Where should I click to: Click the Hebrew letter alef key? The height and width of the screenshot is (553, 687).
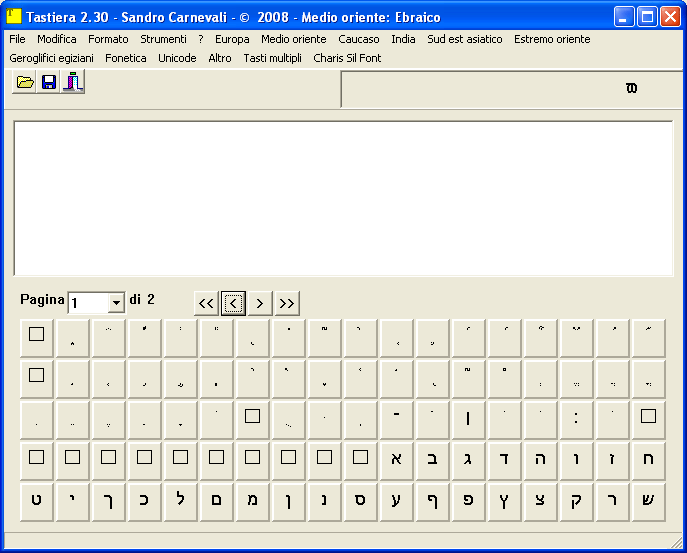[x=396, y=459]
